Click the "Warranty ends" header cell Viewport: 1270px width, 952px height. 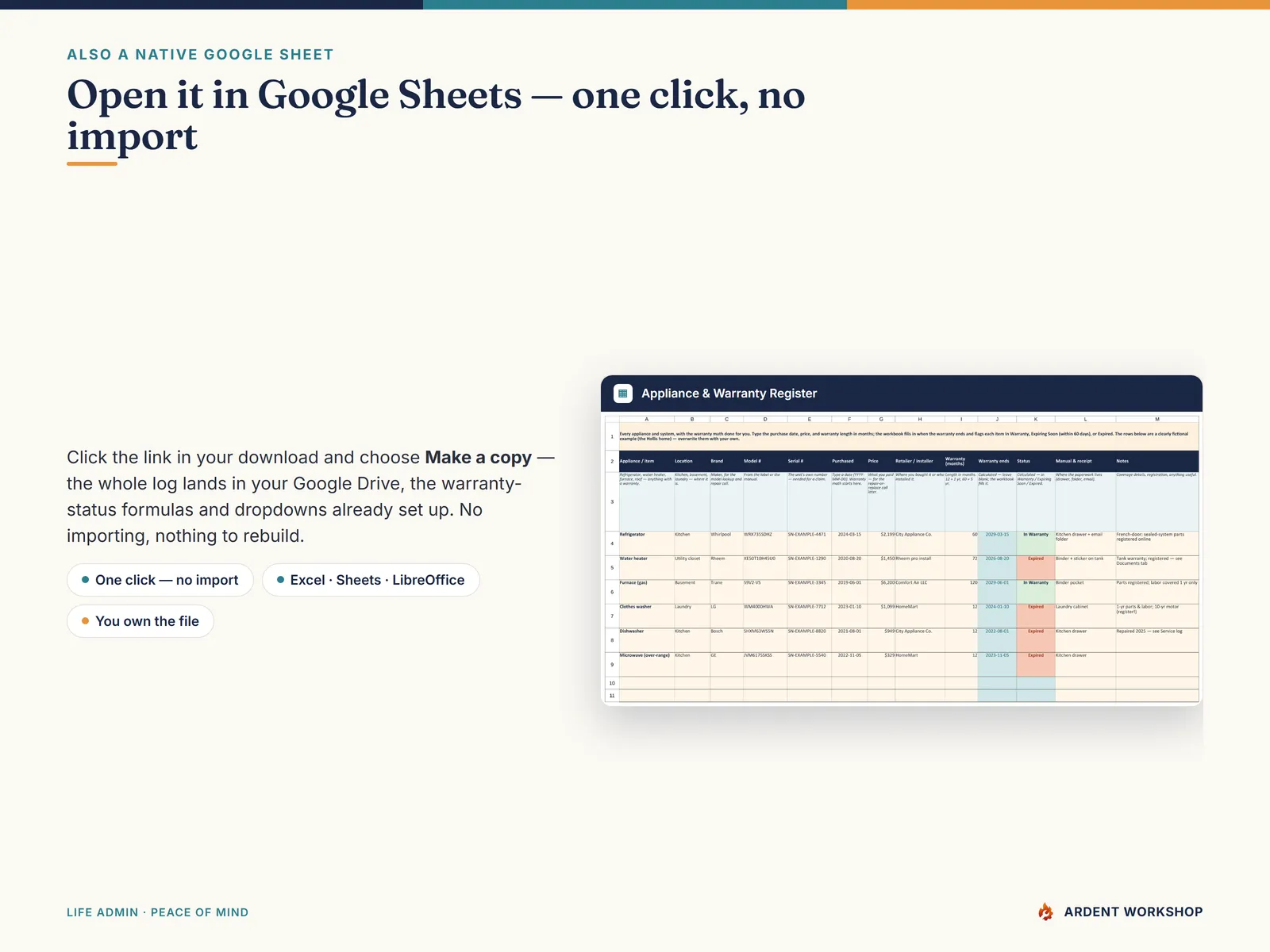[997, 461]
